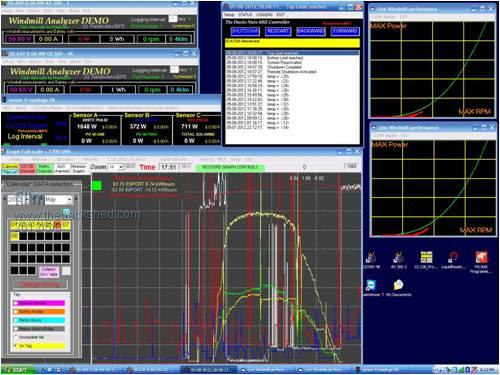The width and height of the screenshot is (500, 375).
Task: Open the TeamViewer 7 desktop shortcut
Action: [x=373, y=288]
